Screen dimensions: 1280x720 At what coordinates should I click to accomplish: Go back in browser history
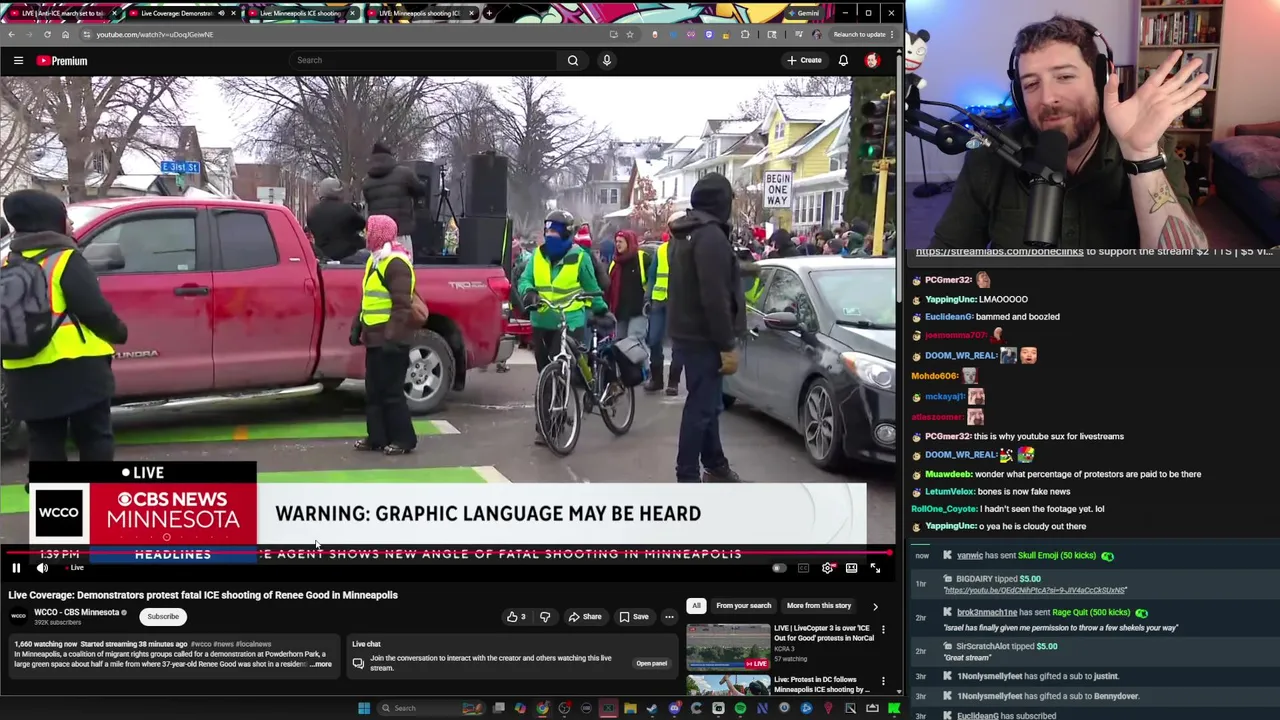click(11, 34)
